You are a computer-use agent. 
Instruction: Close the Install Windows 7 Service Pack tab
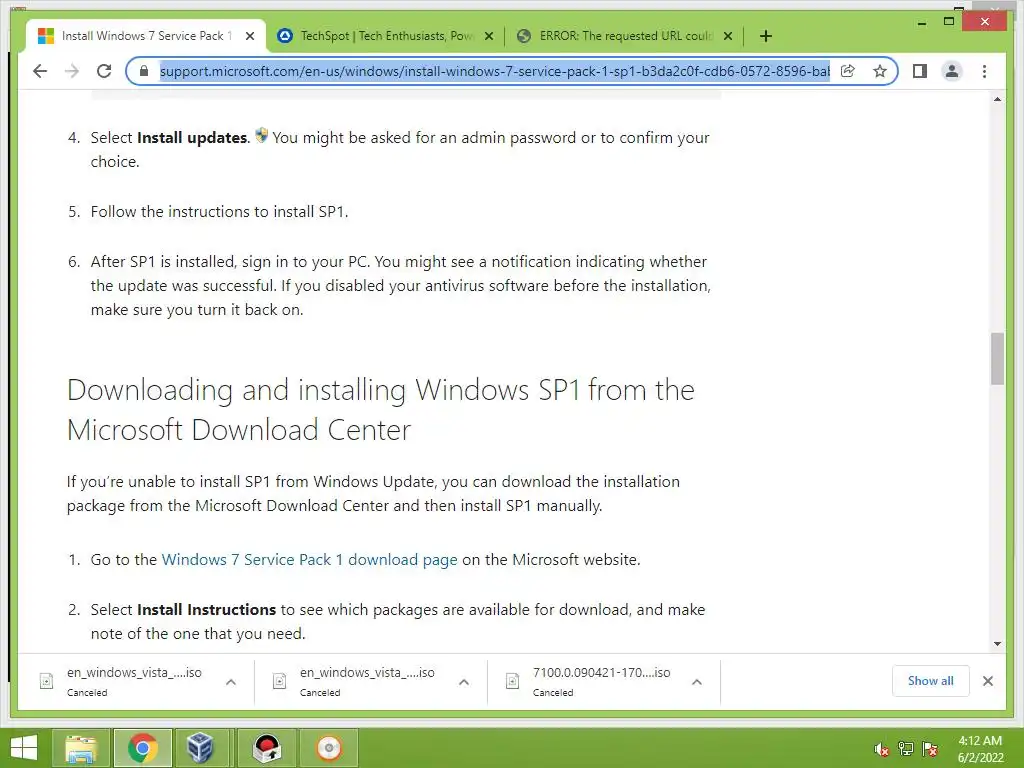pos(249,36)
